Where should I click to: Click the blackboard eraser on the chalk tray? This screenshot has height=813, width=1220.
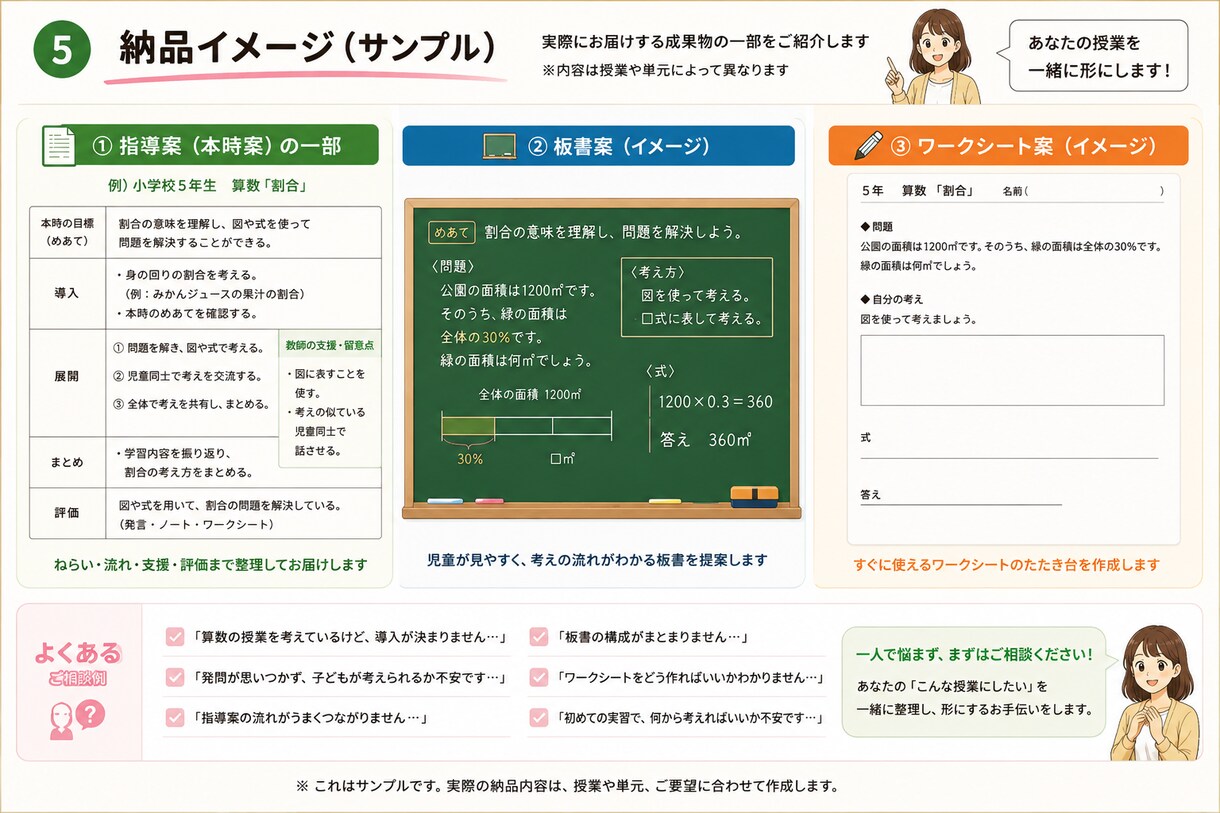(753, 495)
